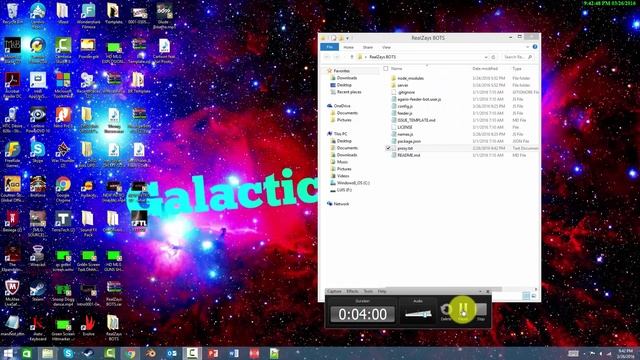Click the Stop recording button

[x=481, y=311]
